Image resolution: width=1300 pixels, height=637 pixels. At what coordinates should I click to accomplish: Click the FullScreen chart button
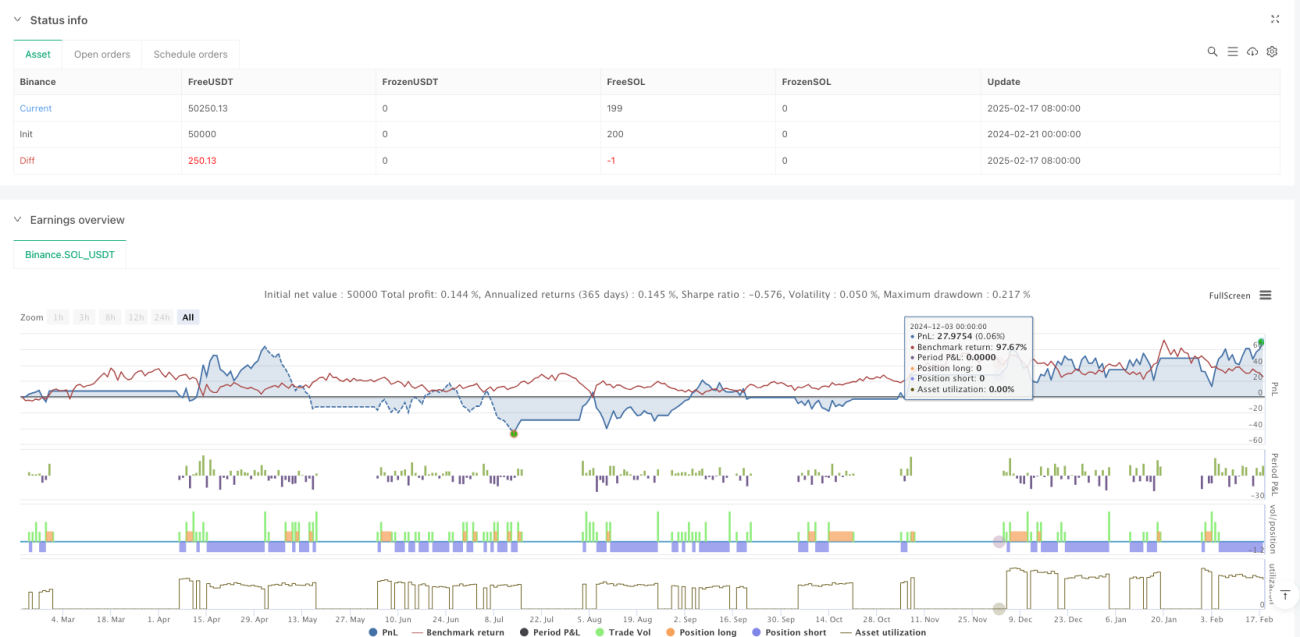coord(1230,295)
